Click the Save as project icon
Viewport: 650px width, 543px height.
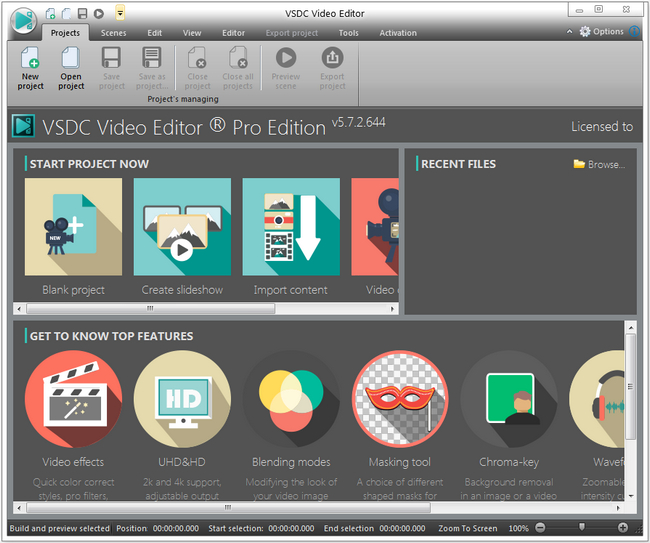click(x=152, y=58)
